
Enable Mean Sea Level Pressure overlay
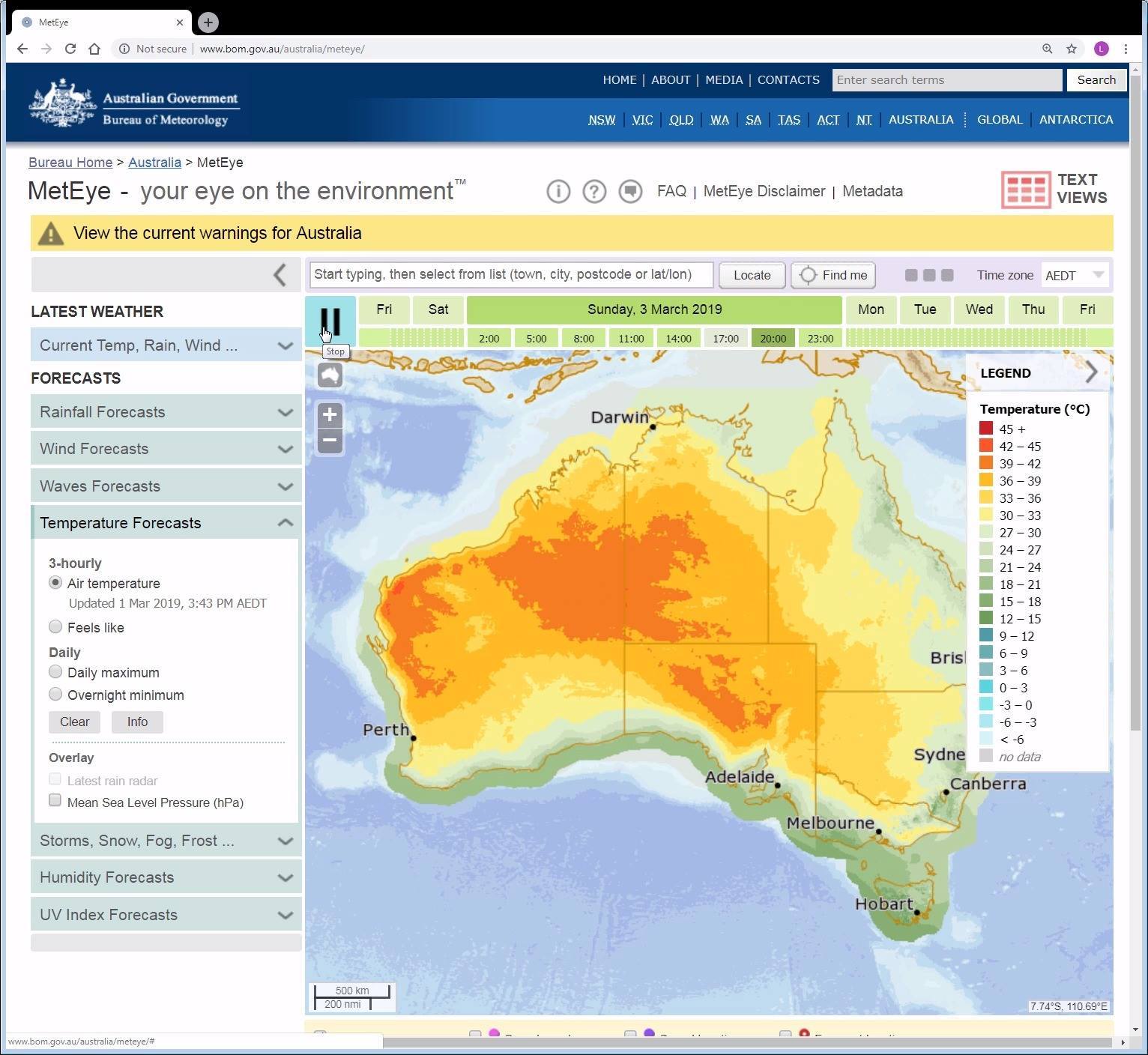coord(55,800)
